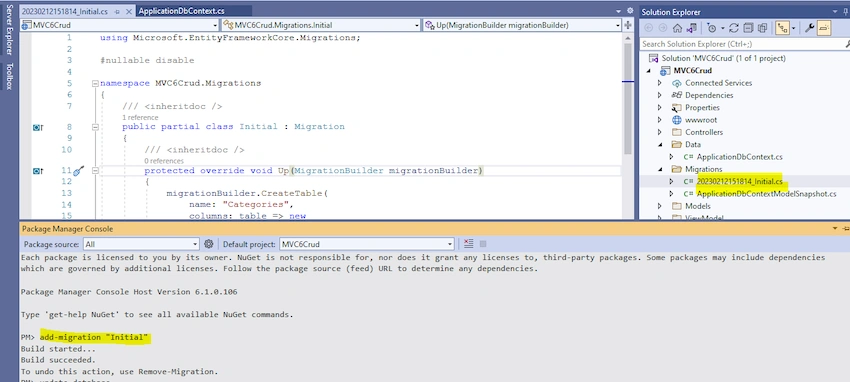Select the MVC6Crud project node
Image resolution: width=850 pixels, height=382 pixels.
tap(692, 70)
